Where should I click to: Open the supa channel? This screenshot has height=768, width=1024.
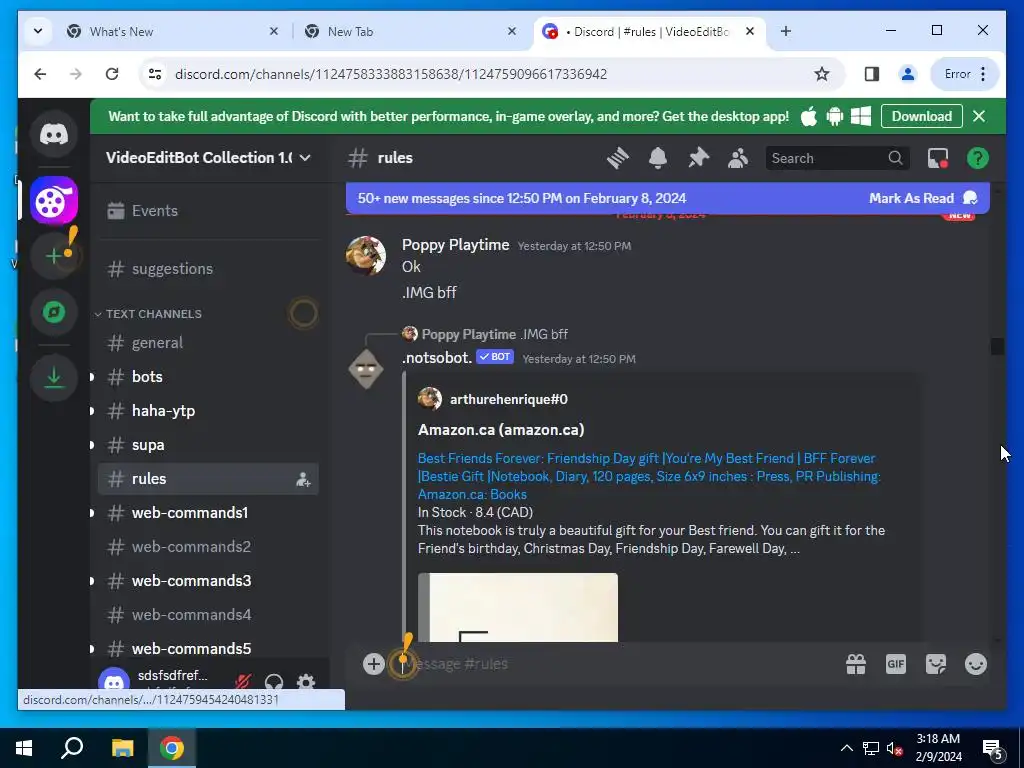coord(208,445)
